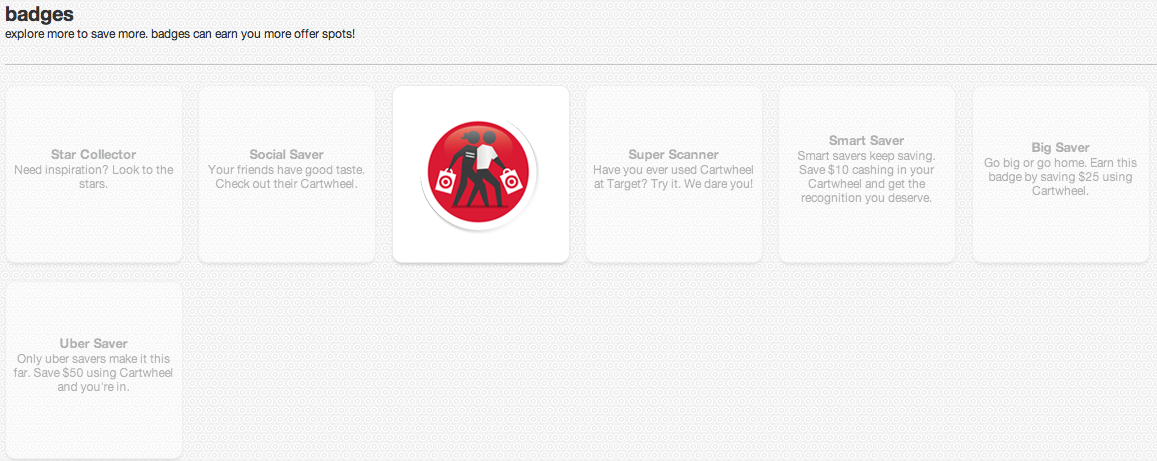Open the Smart Saver badge title
Image resolution: width=1157 pixels, height=461 pixels.
pyautogui.click(x=866, y=140)
